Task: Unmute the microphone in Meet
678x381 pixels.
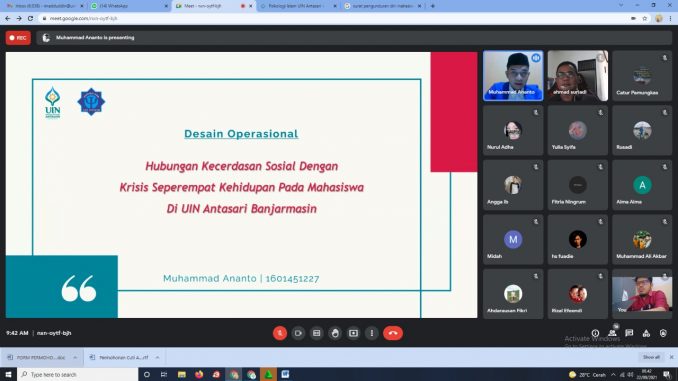Action: click(280, 333)
